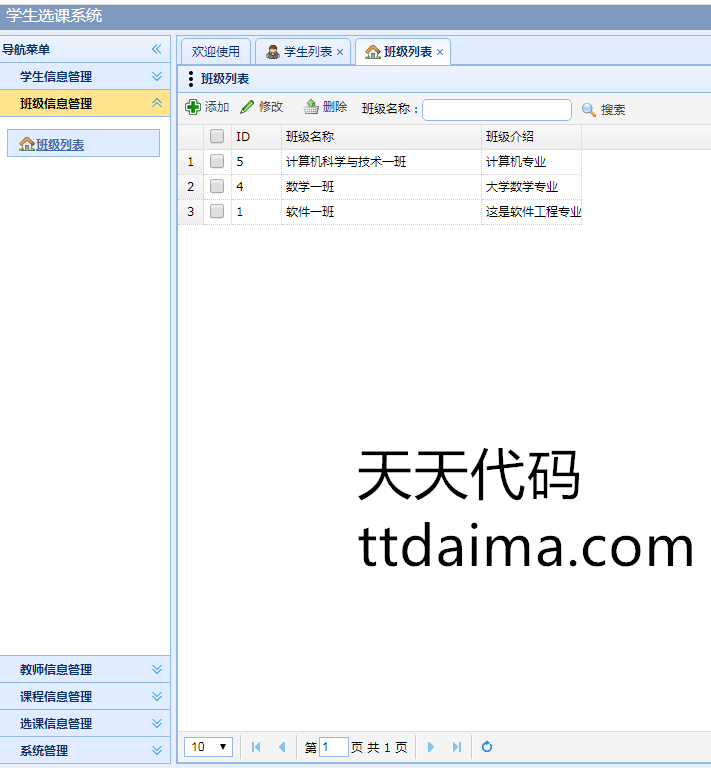Click the pencil Edit (修改) icon

(x=247, y=108)
